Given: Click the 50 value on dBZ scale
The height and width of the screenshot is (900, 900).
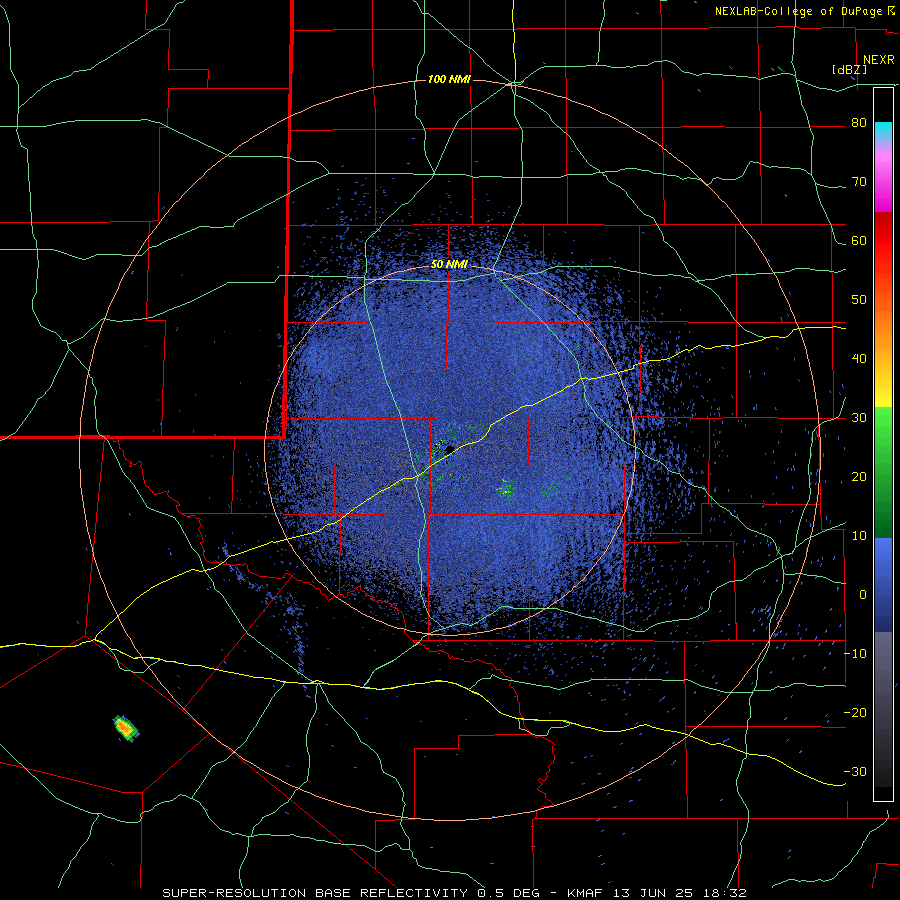Looking at the screenshot, I should click(x=859, y=300).
